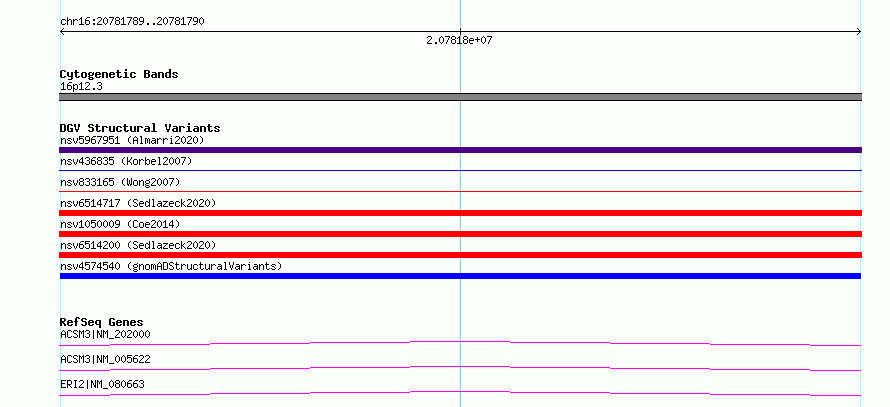Select the RefSeq Genes track heading

pos(102,322)
